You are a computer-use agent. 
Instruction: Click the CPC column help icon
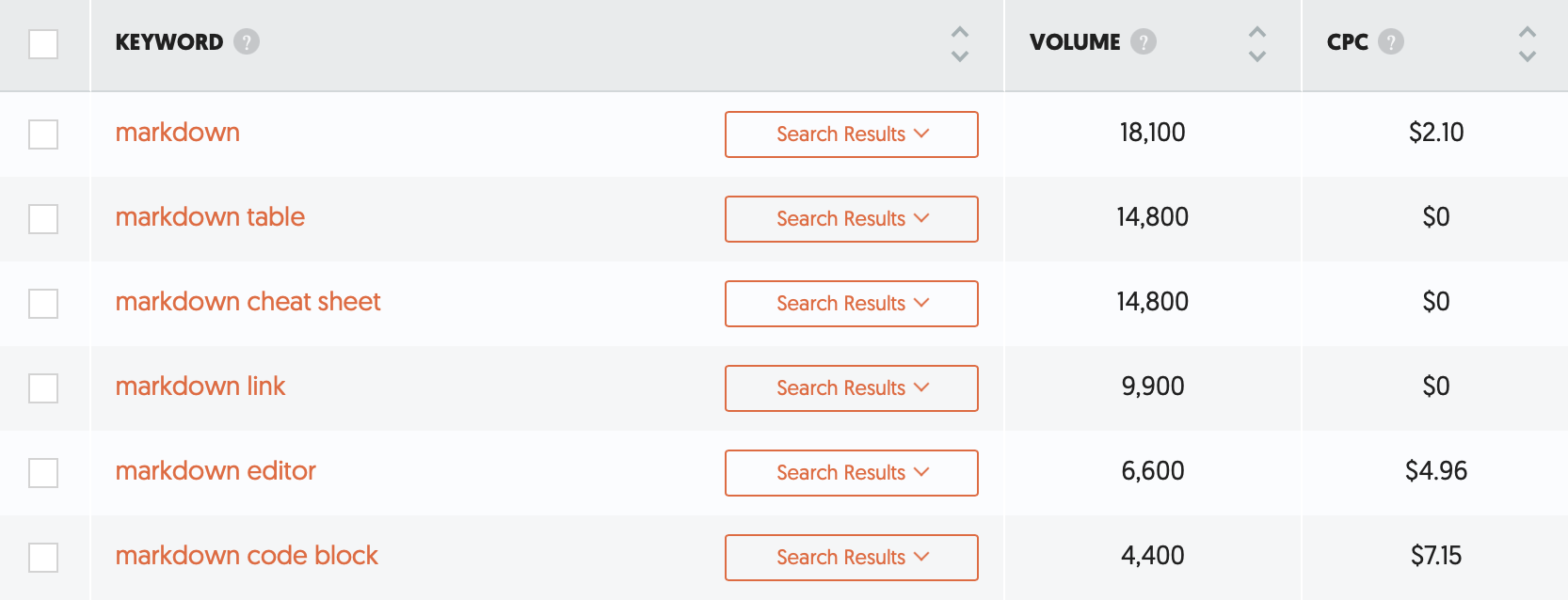click(1391, 41)
